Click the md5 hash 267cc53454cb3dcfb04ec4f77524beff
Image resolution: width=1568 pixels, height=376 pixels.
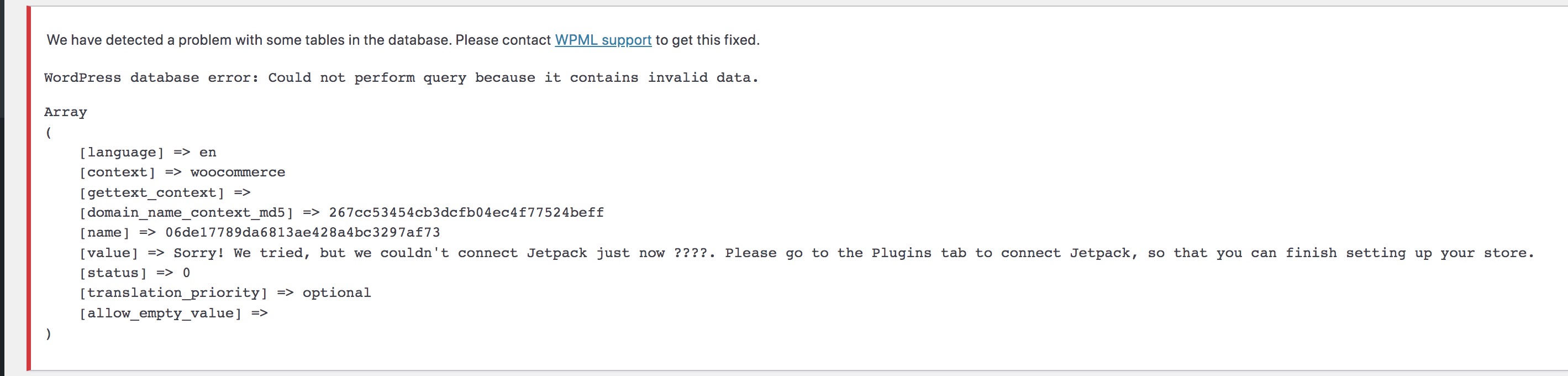(x=466, y=213)
